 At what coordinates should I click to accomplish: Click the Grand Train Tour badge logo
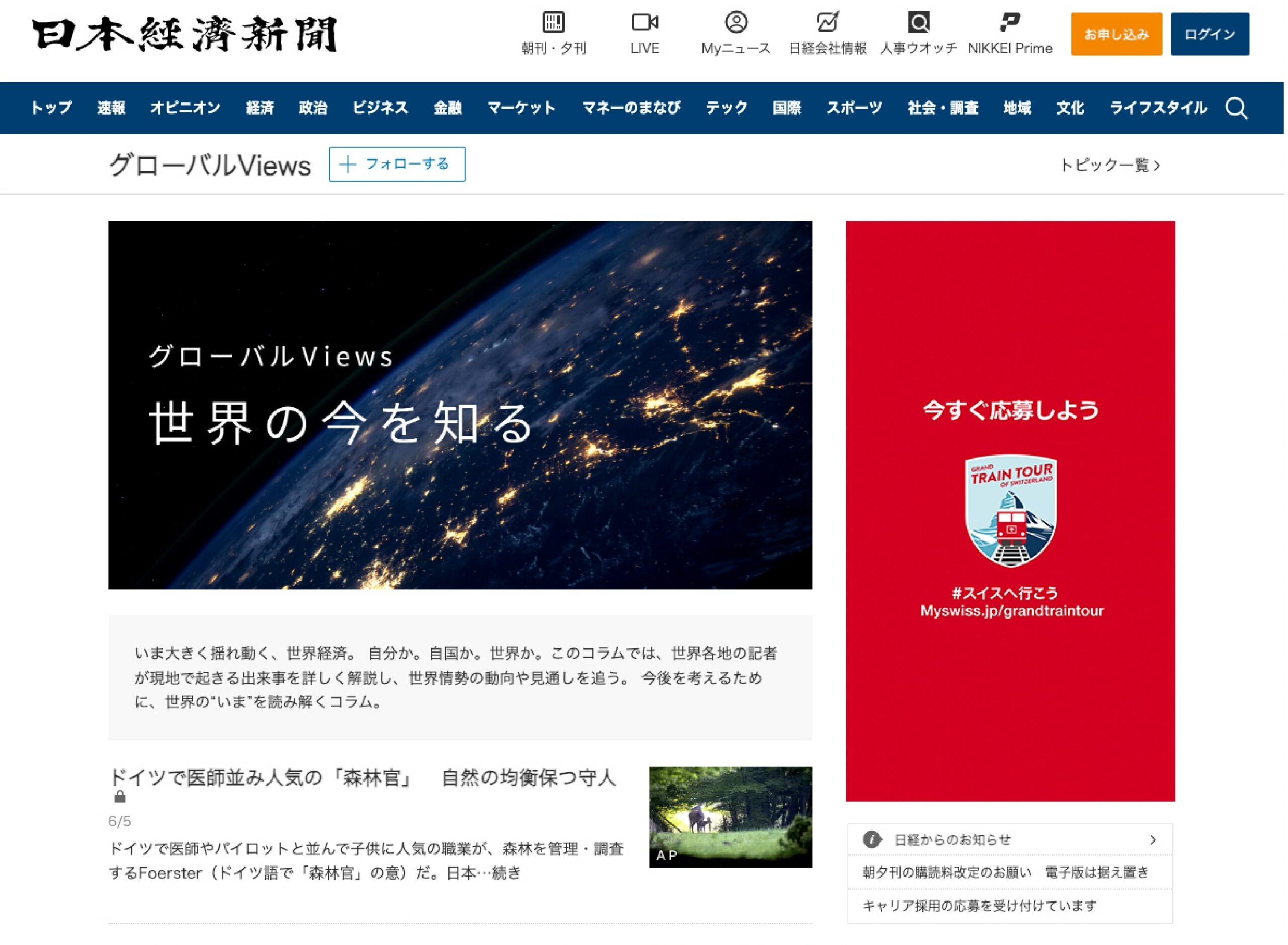[1011, 511]
